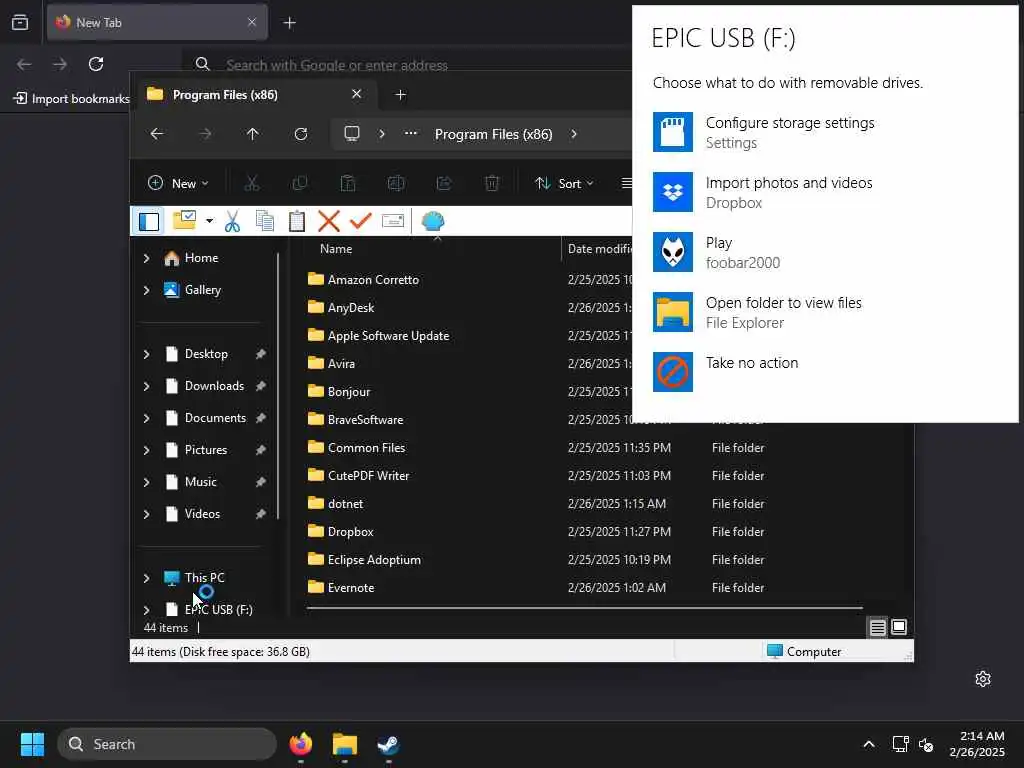Click the blue shell icon in toolbar
The height and width of the screenshot is (768, 1024).
[x=432, y=221]
